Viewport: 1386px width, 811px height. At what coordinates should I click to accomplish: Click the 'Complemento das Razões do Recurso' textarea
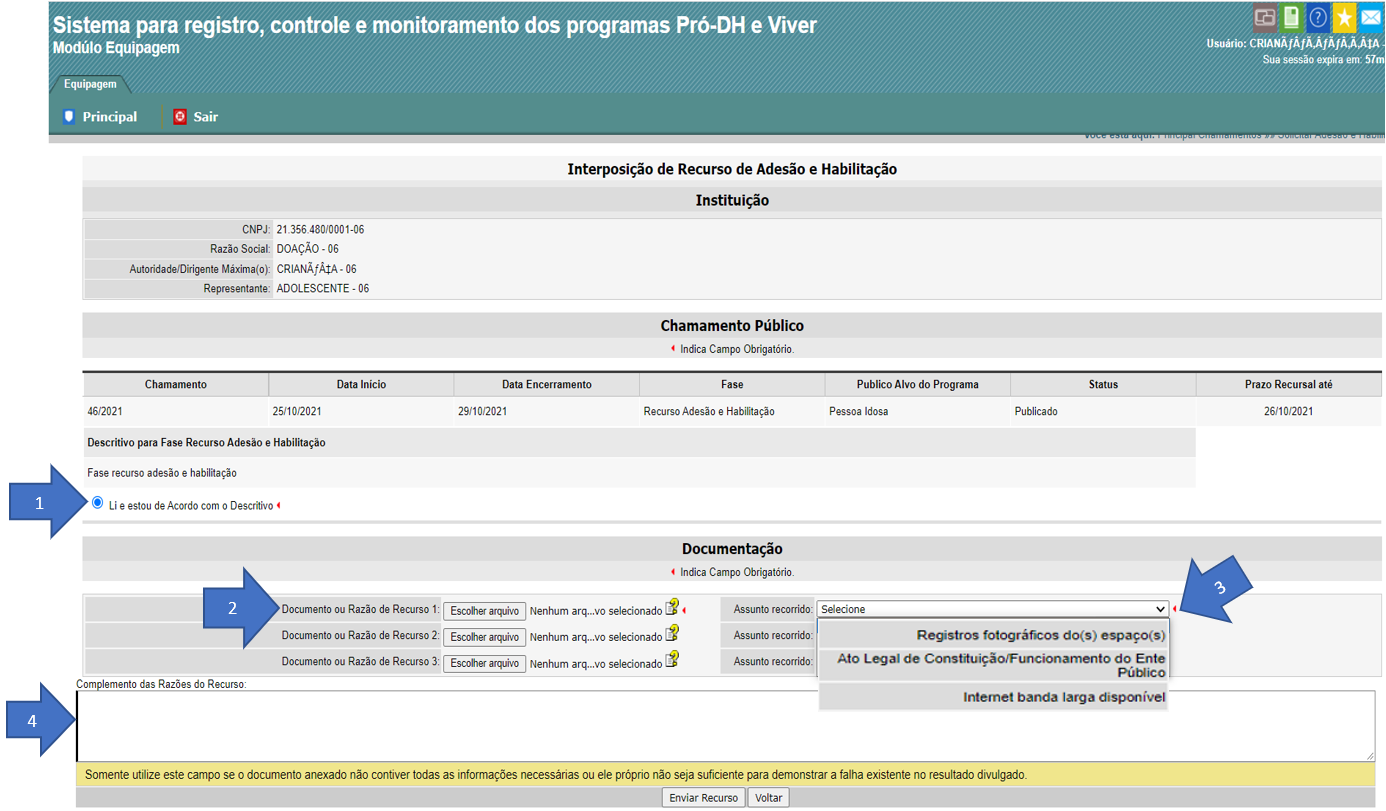(725, 726)
